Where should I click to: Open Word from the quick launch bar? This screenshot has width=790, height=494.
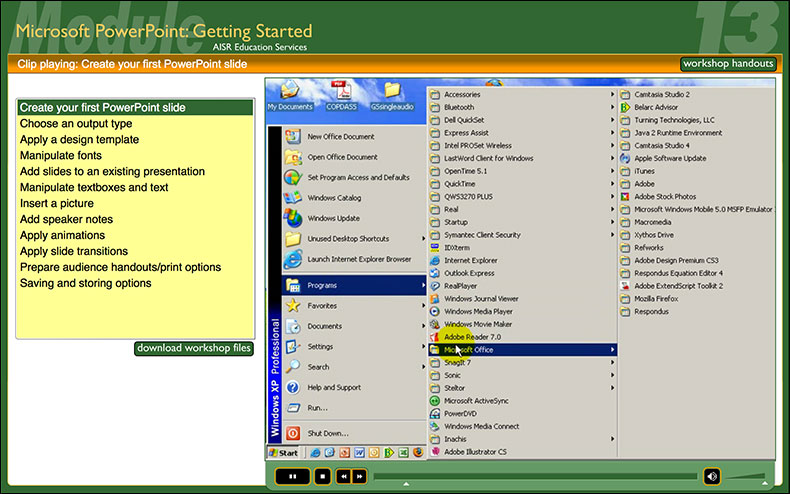[x=359, y=453]
